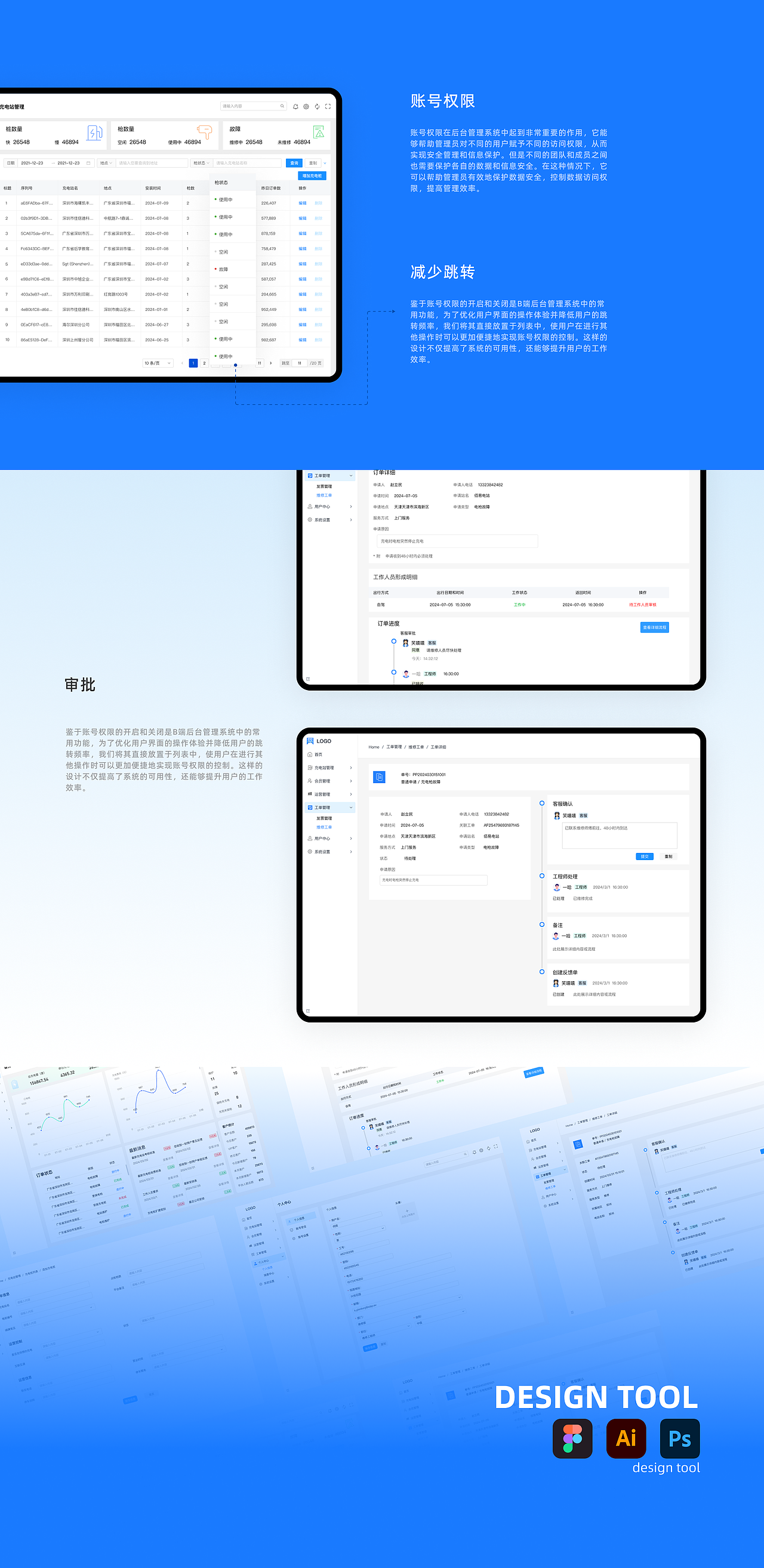Open the 10 条/页 page size dropdown
The image size is (764, 1568).
point(158,363)
